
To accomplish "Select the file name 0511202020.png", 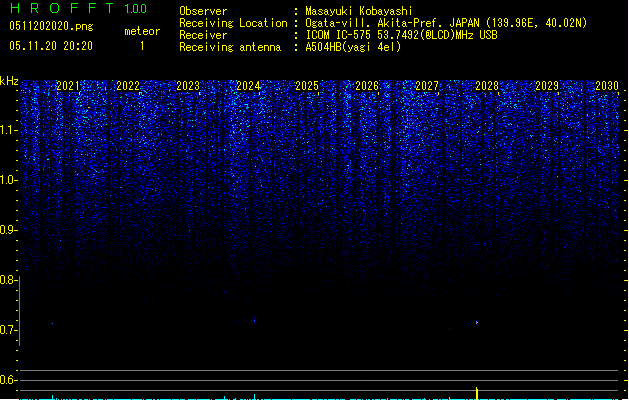I will (x=51, y=26).
